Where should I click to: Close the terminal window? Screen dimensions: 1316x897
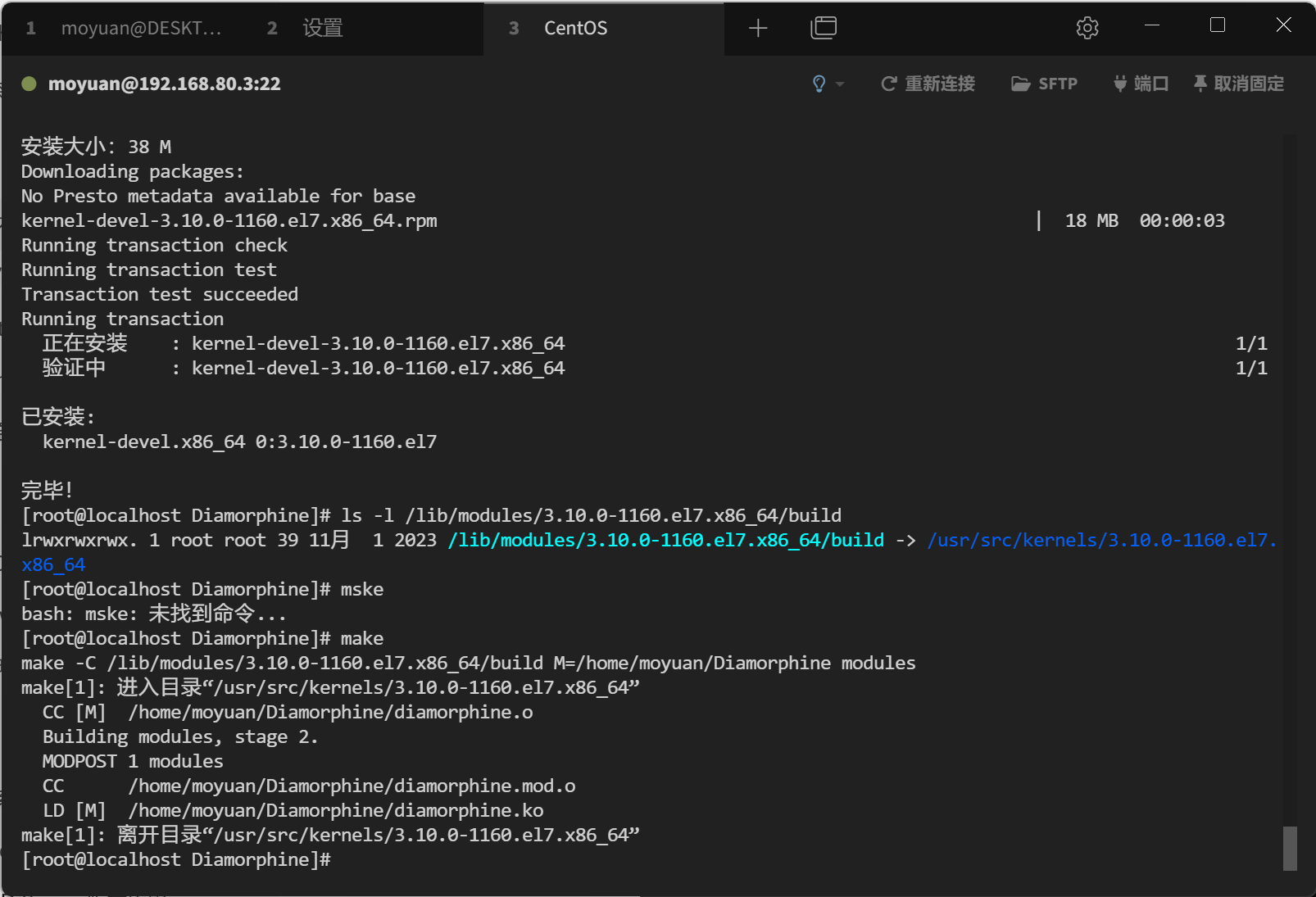click(x=1284, y=25)
